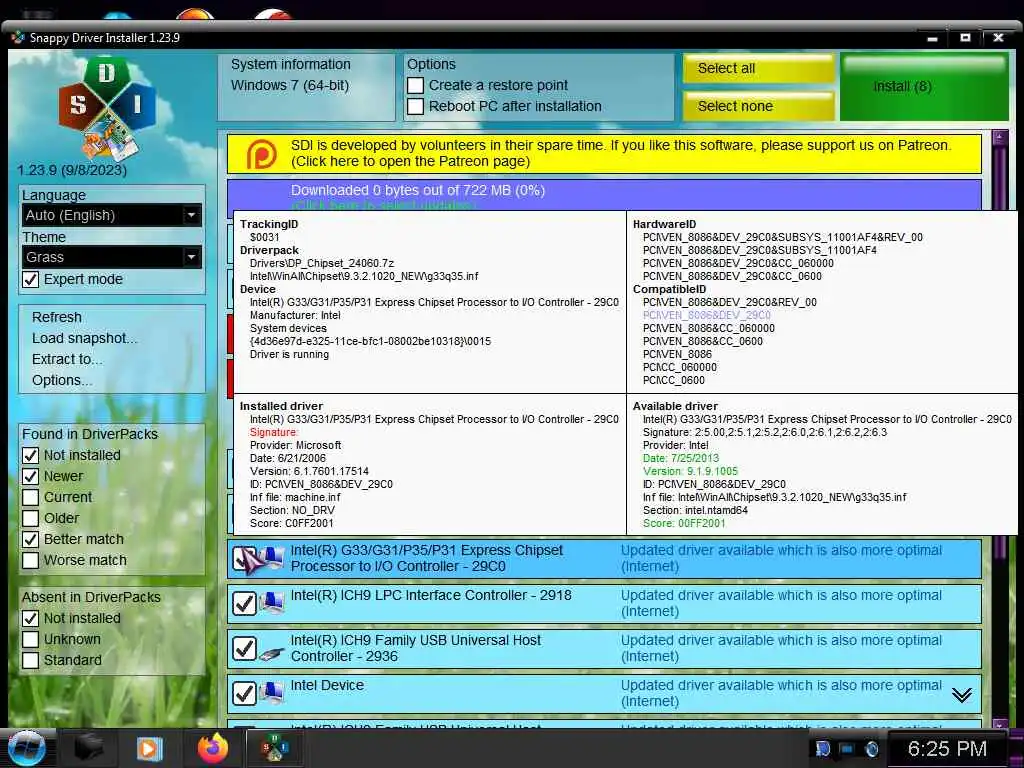Image resolution: width=1024 pixels, height=768 pixels.
Task: Toggle Newer filter in Found in DriverPacks
Action: [31, 476]
